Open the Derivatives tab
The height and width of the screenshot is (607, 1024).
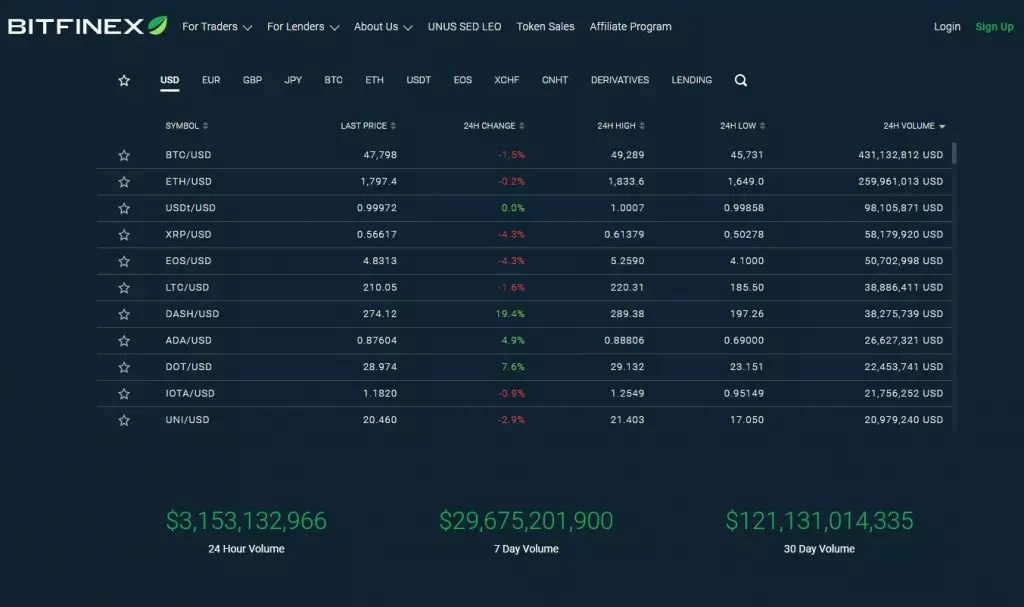tap(620, 80)
